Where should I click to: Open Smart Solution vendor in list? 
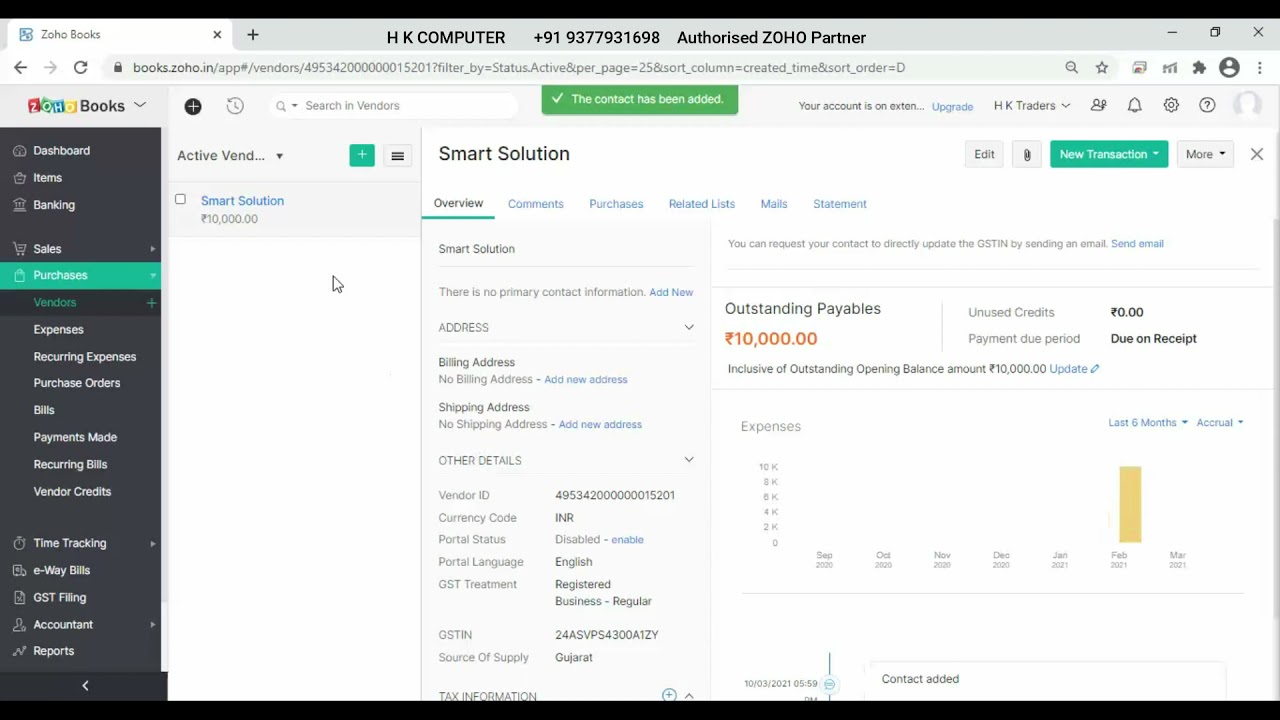pyautogui.click(x=242, y=201)
